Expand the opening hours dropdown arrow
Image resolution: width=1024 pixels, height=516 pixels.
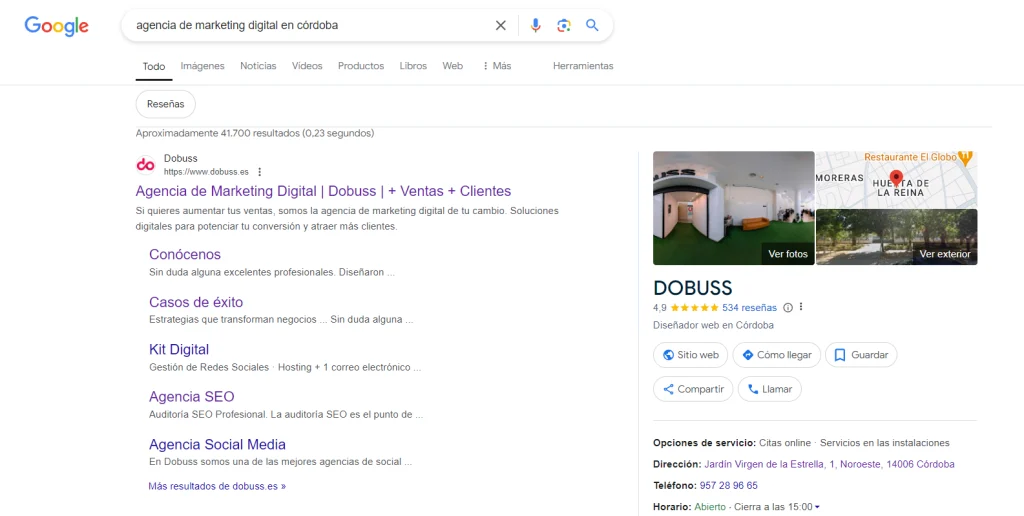click(x=817, y=507)
